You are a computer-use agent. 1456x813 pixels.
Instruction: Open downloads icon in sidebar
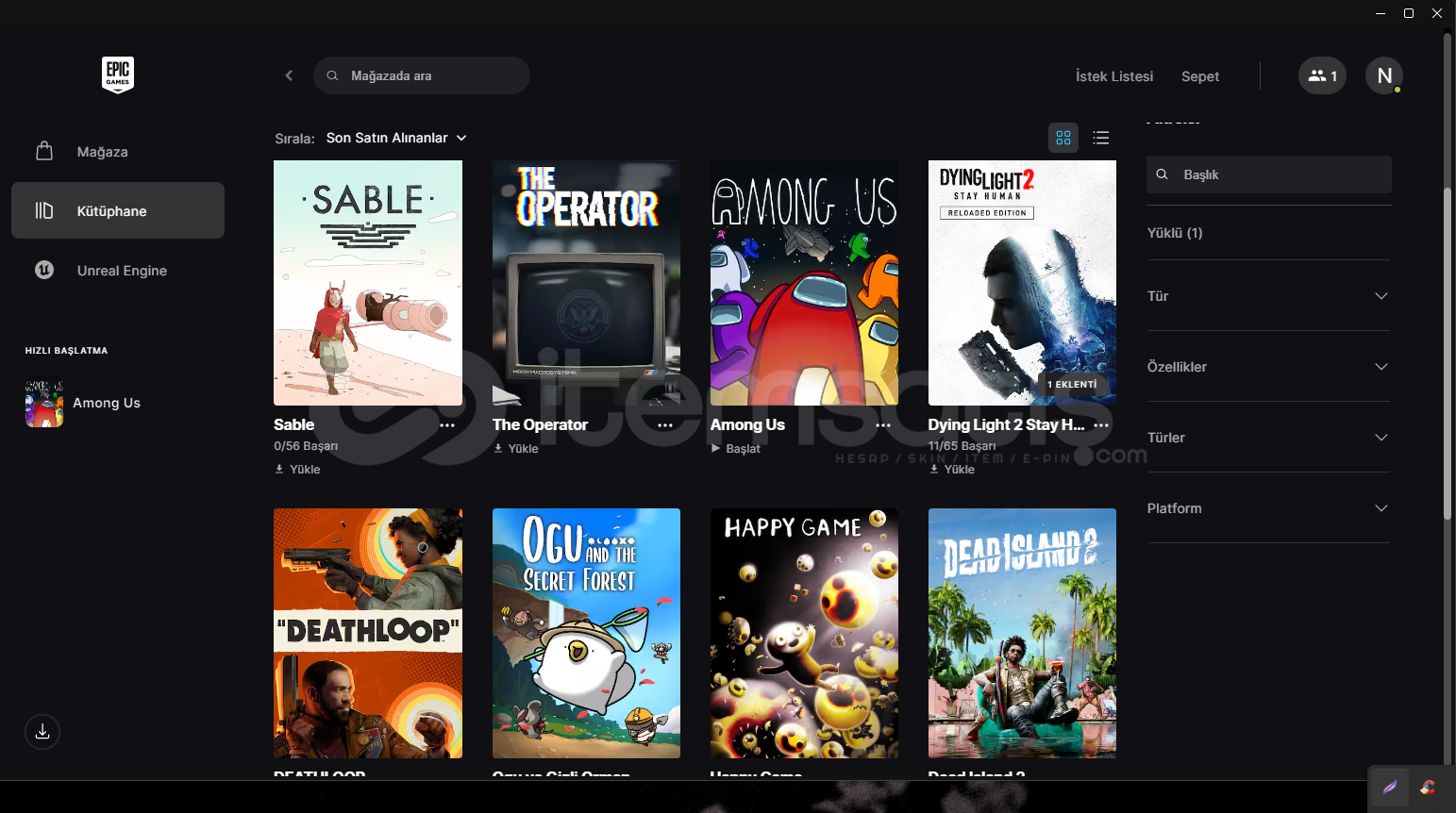(42, 732)
